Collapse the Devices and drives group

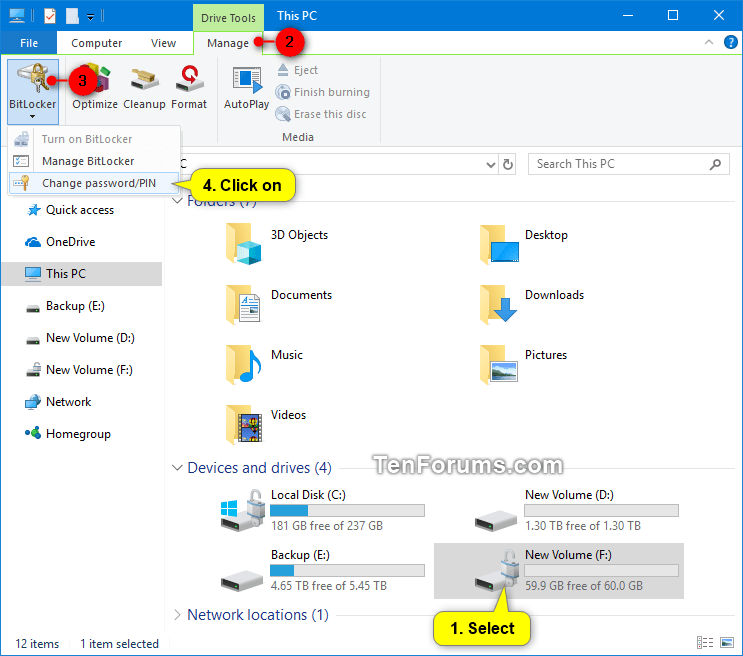click(177, 468)
